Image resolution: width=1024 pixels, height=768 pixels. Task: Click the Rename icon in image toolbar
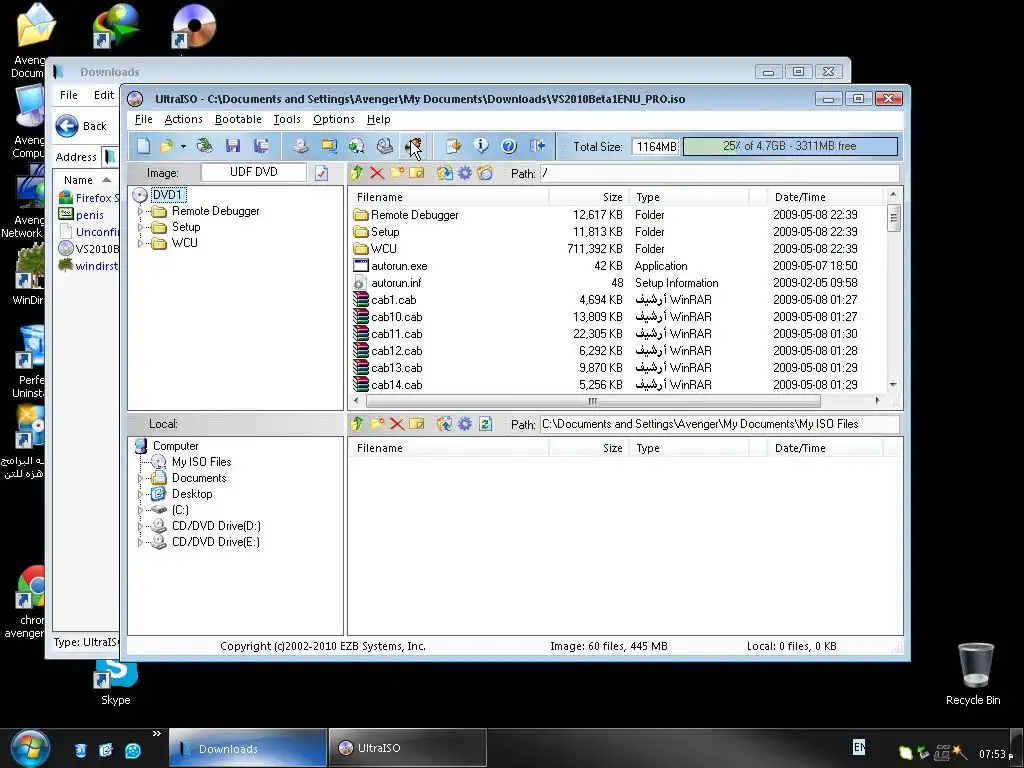tap(417, 173)
